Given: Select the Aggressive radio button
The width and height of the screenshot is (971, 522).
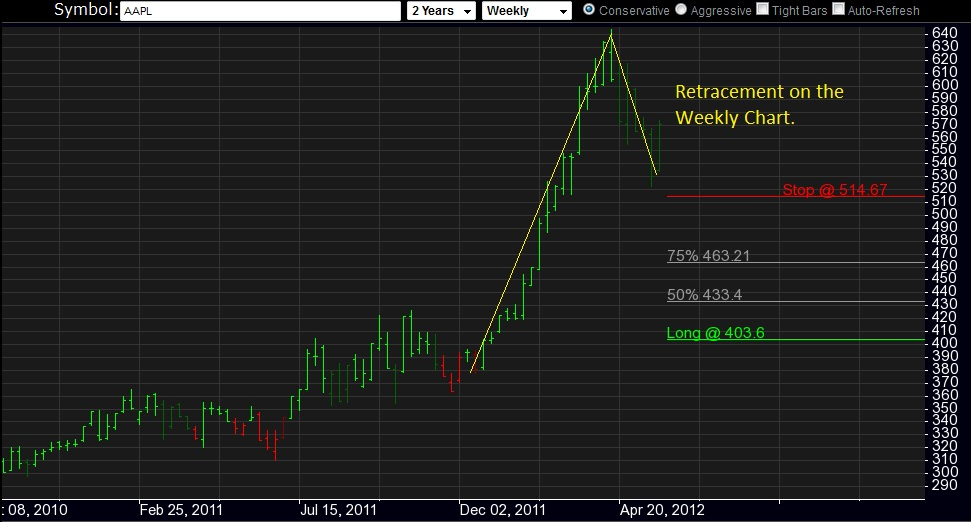Looking at the screenshot, I should (x=681, y=9).
